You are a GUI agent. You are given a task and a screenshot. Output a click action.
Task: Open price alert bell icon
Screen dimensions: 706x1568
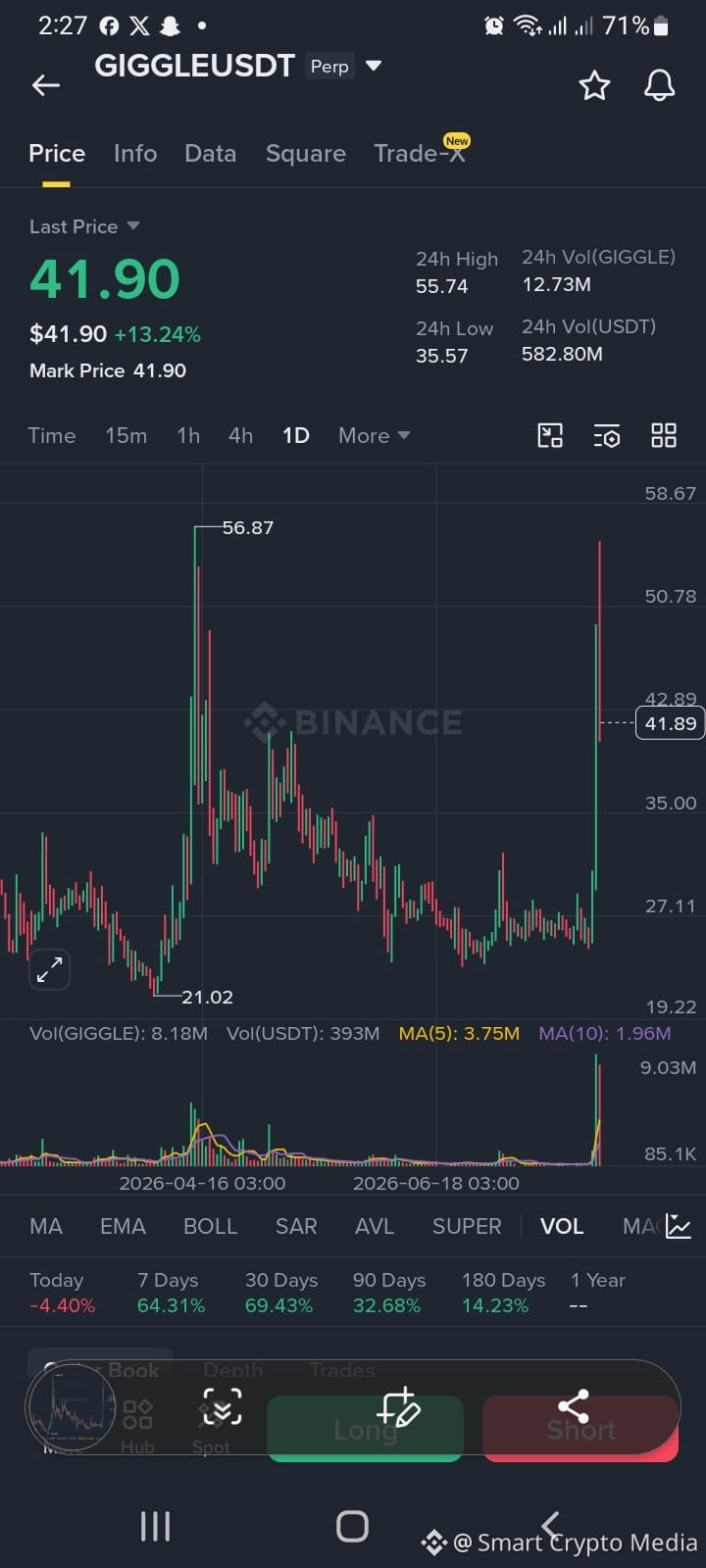(x=659, y=85)
